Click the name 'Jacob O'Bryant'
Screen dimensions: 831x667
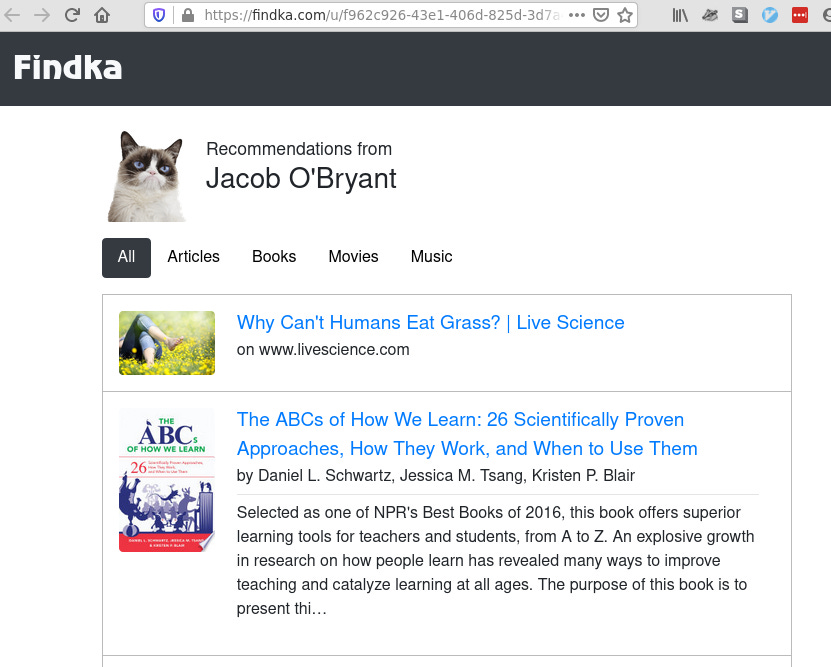(301, 179)
